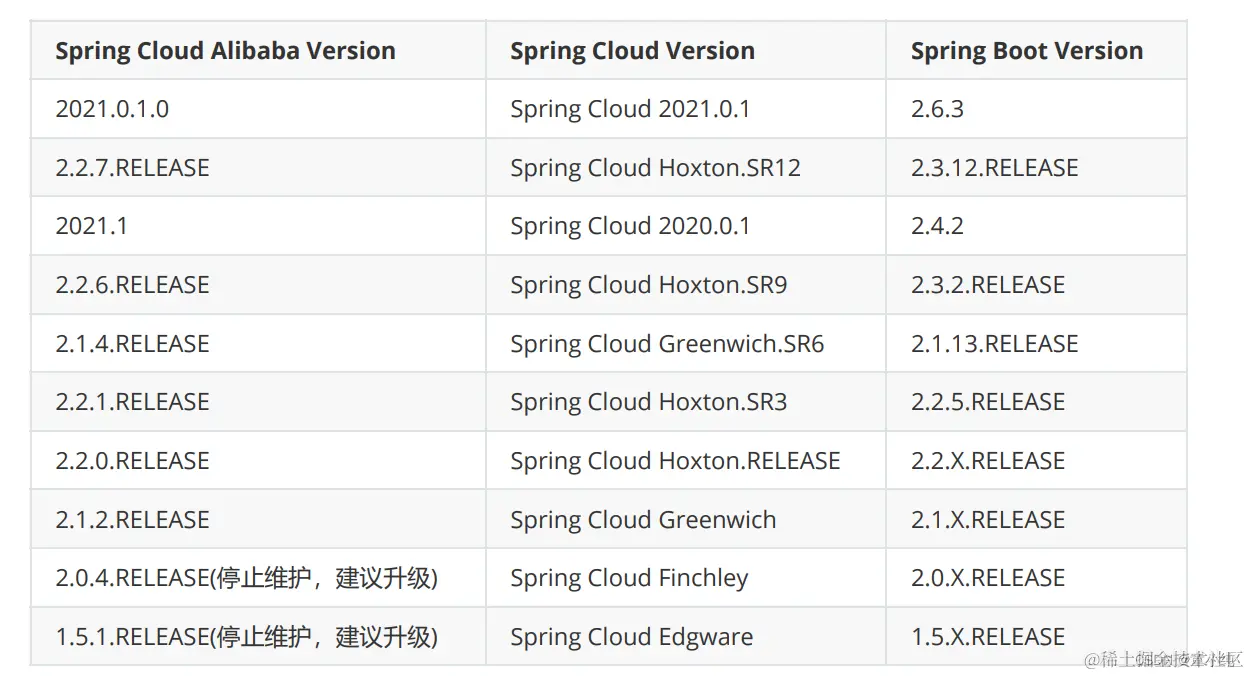1250x676 pixels.
Task: Select the 2.2.7.RELEASE cell
Action: pyautogui.click(x=258, y=167)
